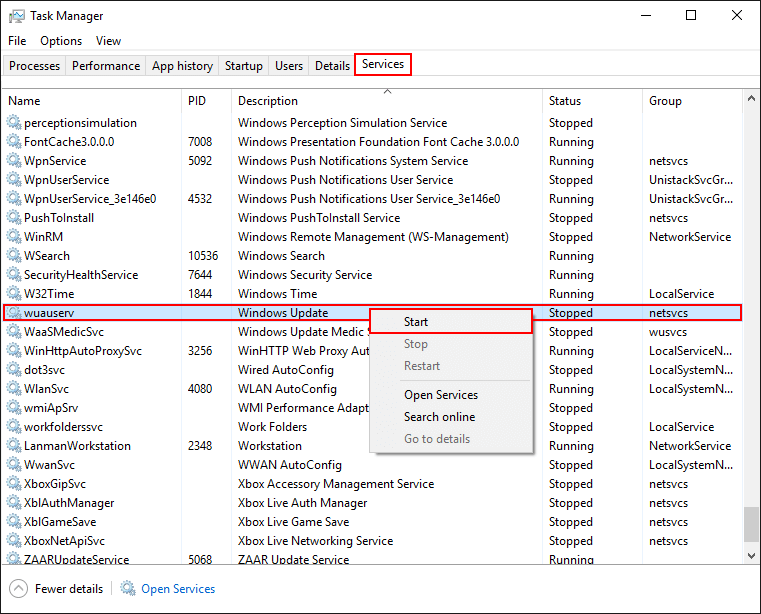Select Search online in context menu
761x614 pixels.
tap(451, 416)
